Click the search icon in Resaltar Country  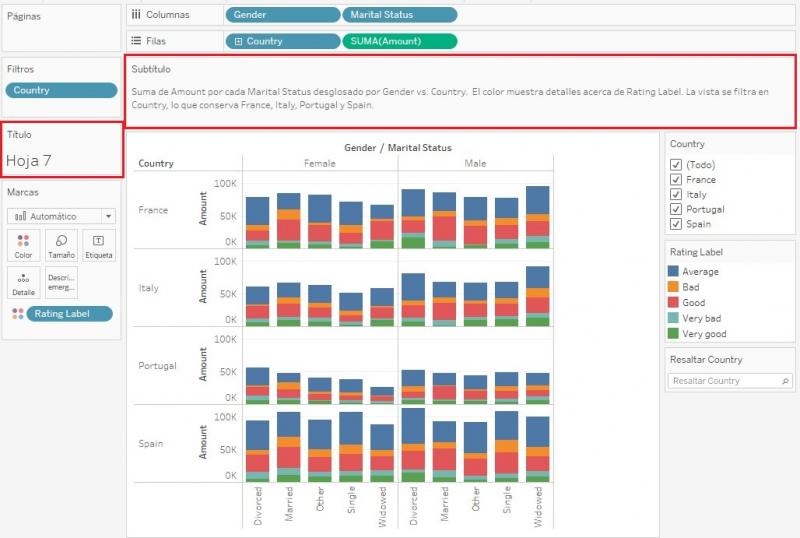[785, 381]
